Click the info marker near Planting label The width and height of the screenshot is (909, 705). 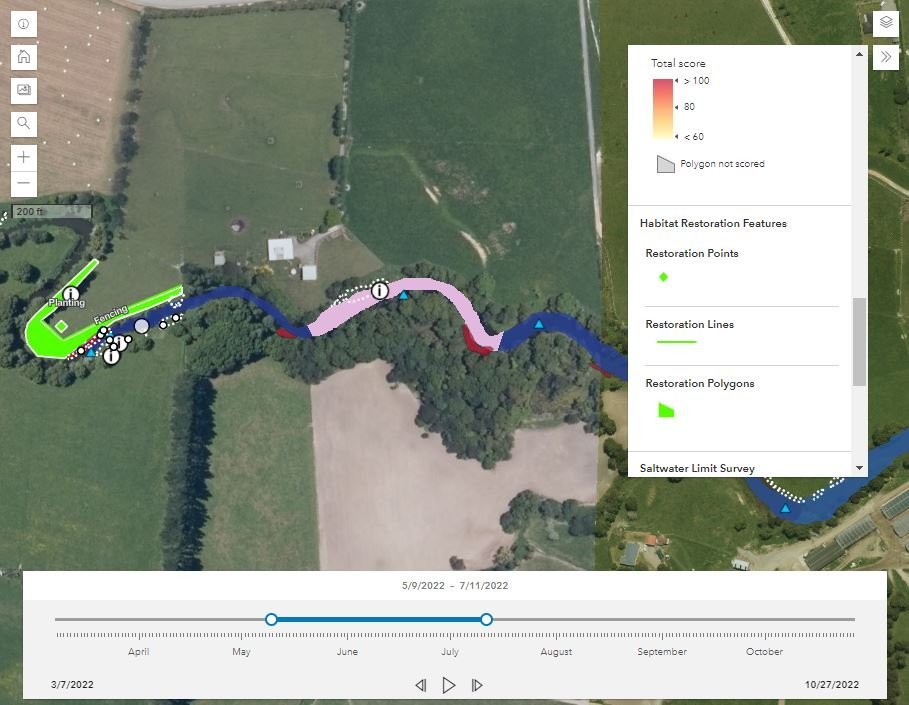(x=71, y=294)
